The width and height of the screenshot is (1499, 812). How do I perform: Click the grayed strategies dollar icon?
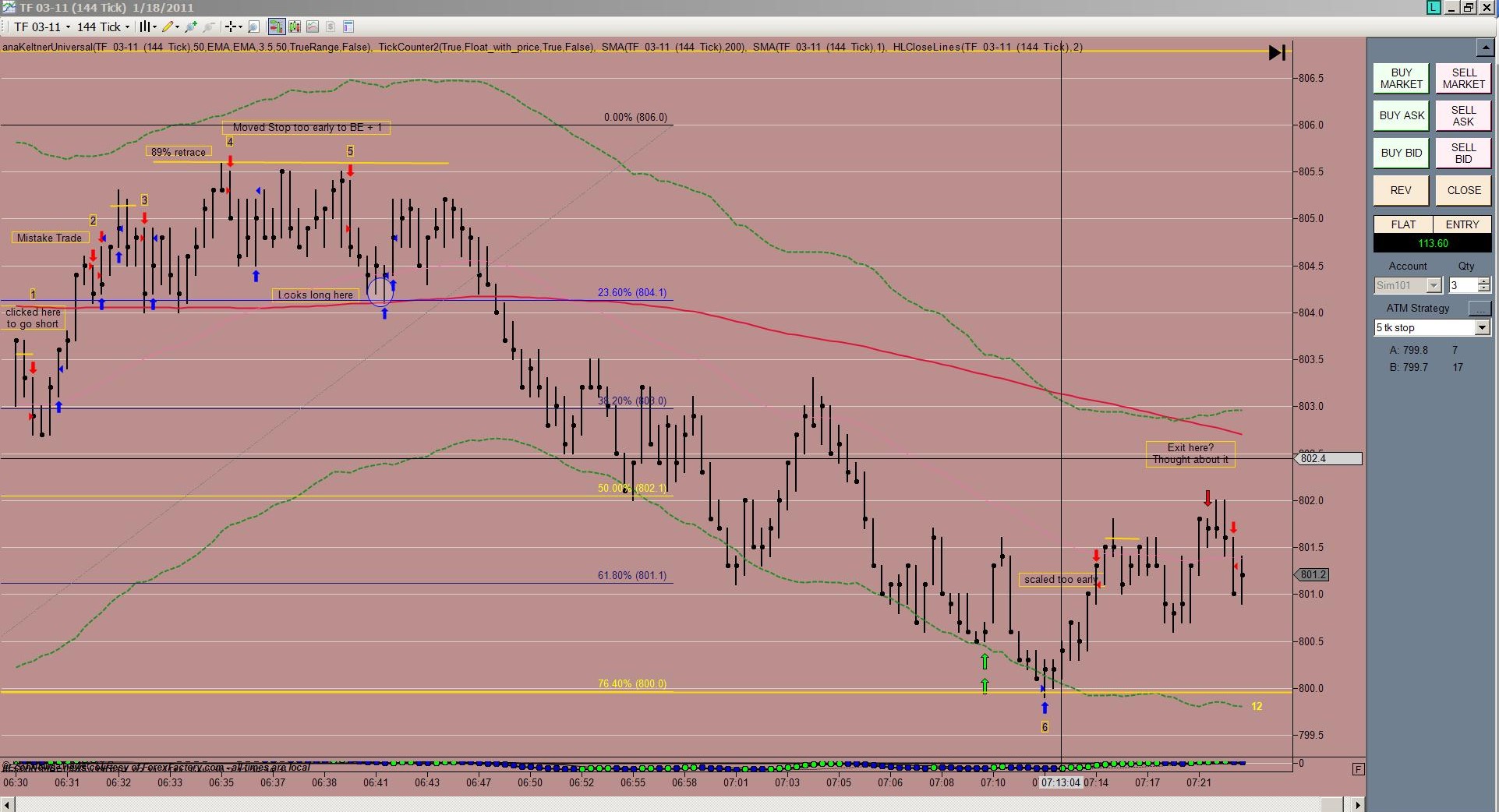pos(331,26)
